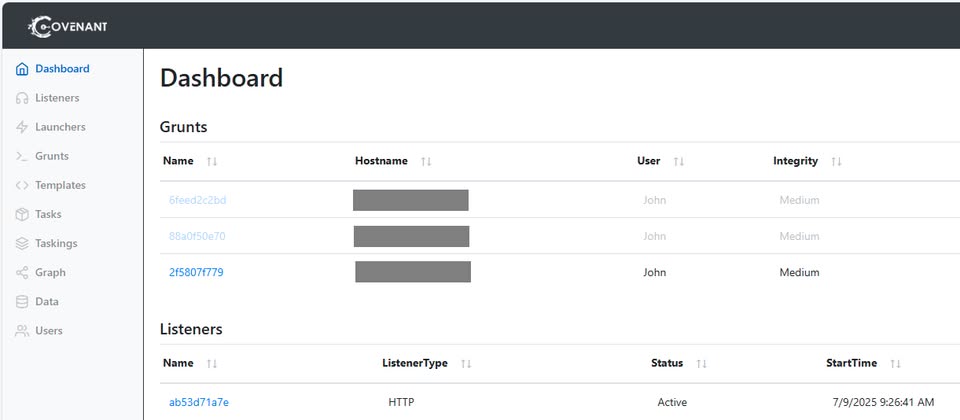Image resolution: width=960 pixels, height=420 pixels.
Task: Click the Tasks cube icon
Action: [22, 214]
